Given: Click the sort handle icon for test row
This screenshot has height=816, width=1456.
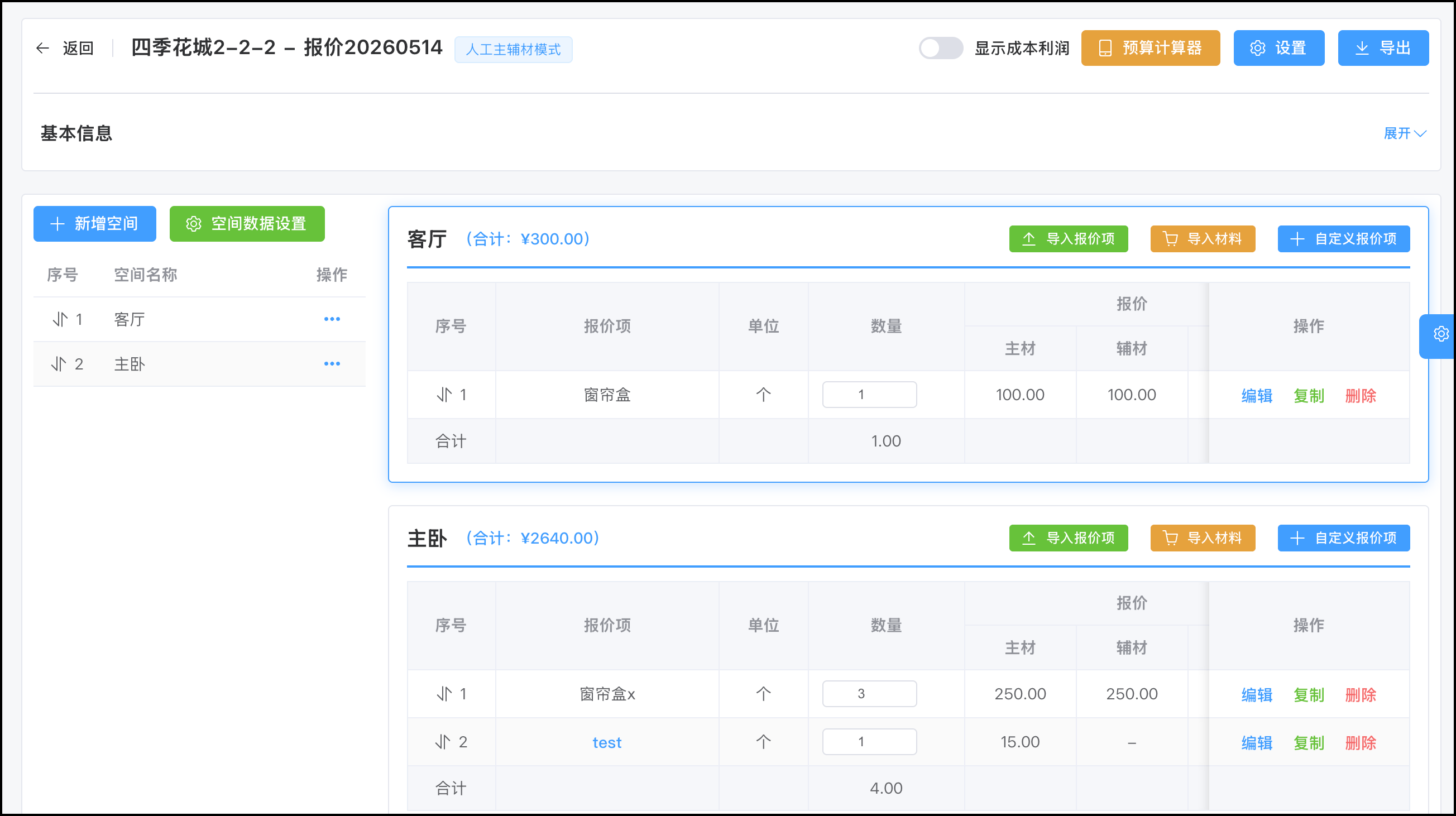Looking at the screenshot, I should (x=443, y=741).
